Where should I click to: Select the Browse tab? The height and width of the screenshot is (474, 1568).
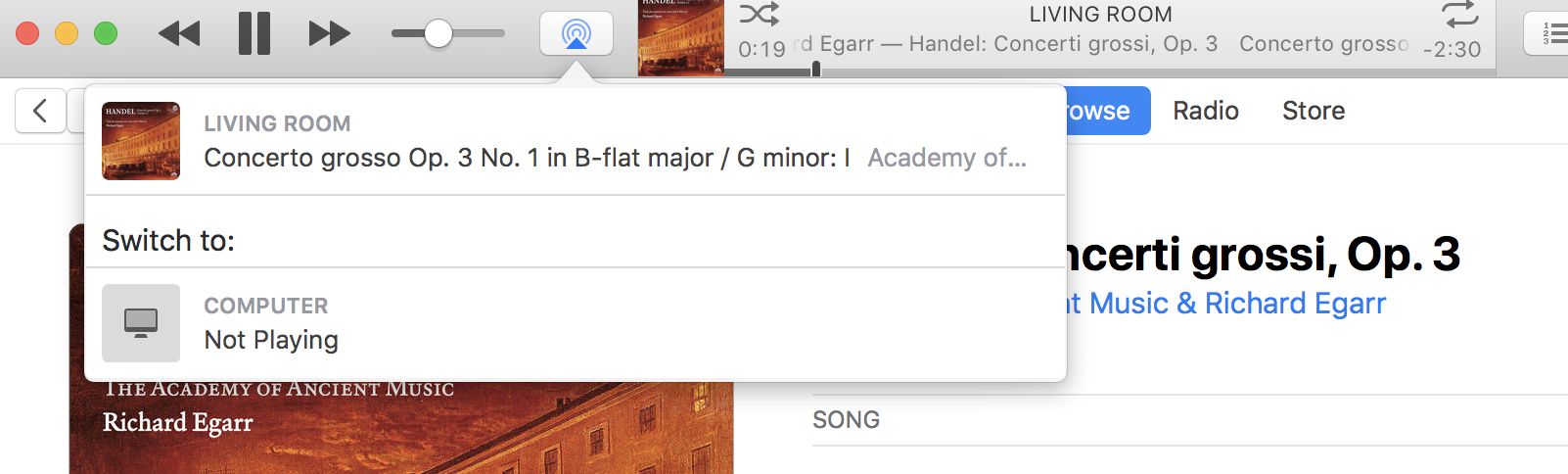click(1108, 111)
